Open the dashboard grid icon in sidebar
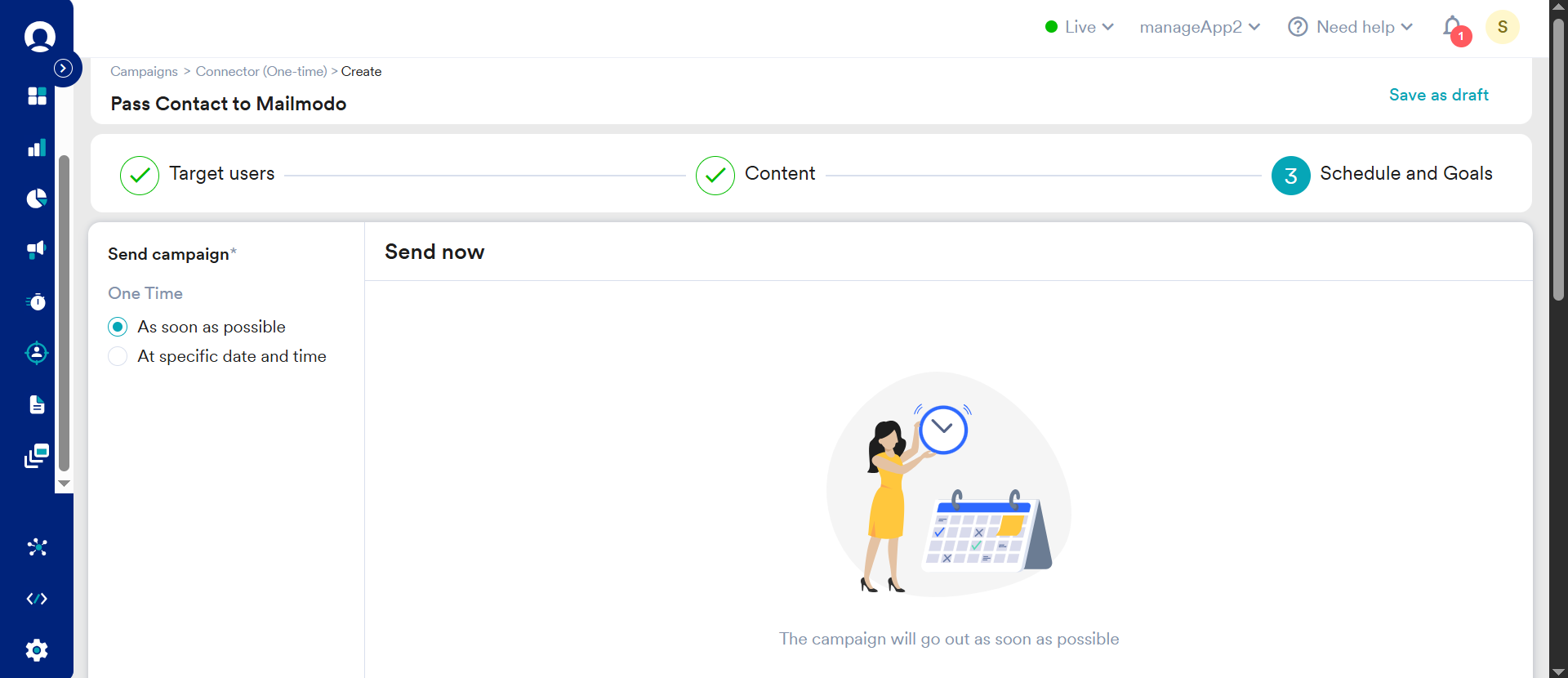 coord(37,96)
